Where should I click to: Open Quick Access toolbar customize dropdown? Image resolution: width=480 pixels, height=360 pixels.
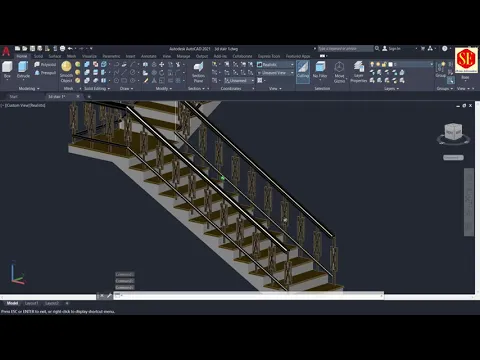91,49
